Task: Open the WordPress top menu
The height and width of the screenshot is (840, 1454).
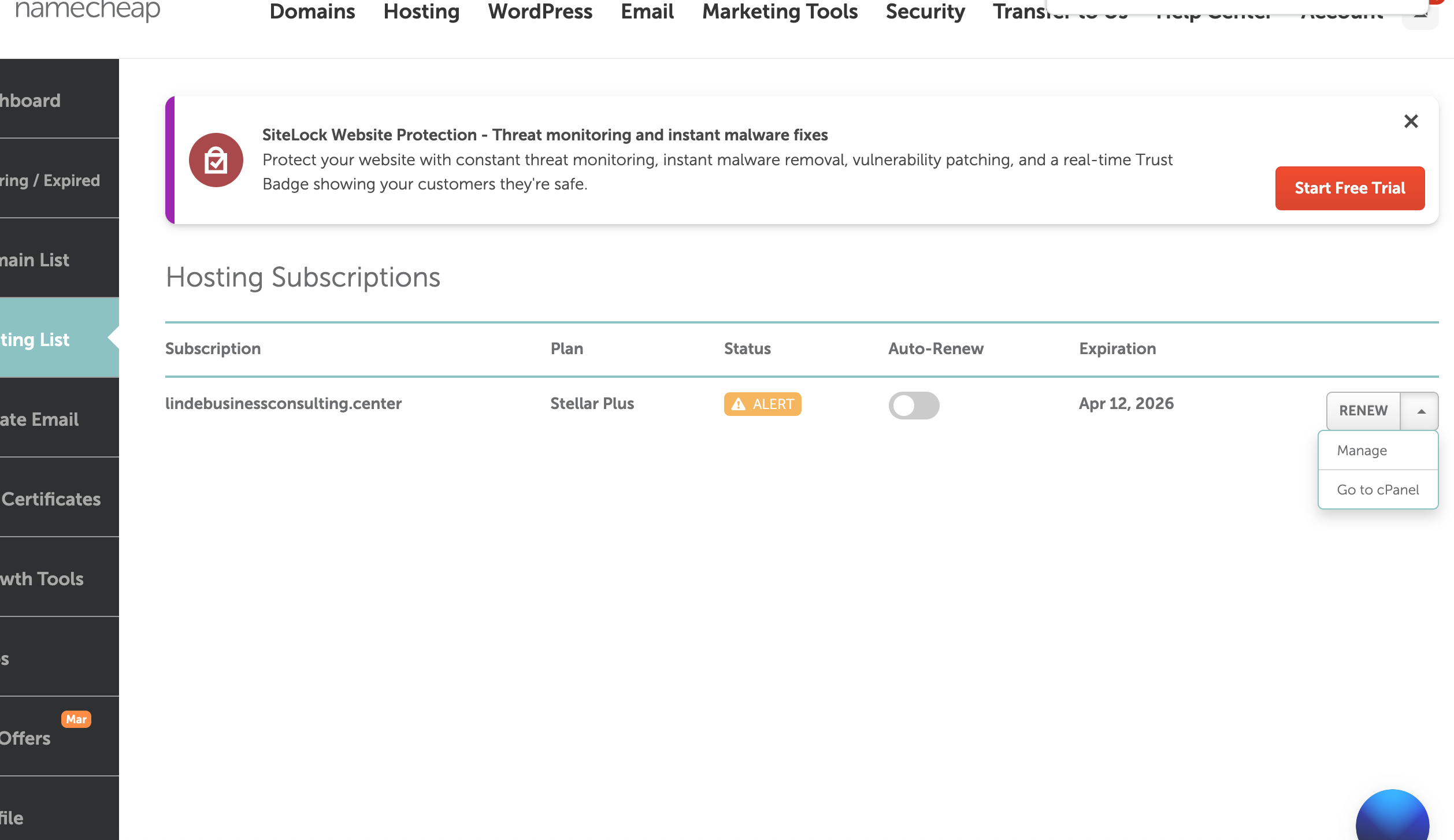Action: coord(540,12)
